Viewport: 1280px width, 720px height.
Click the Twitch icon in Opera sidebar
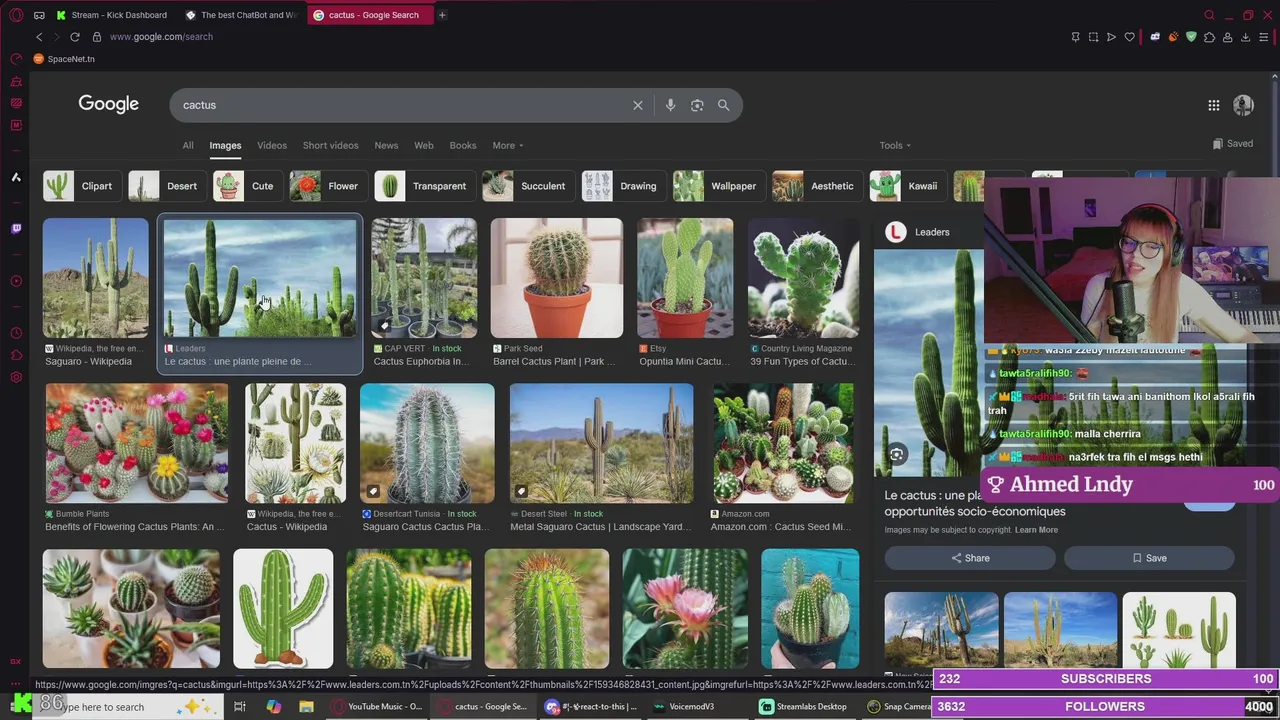16,229
